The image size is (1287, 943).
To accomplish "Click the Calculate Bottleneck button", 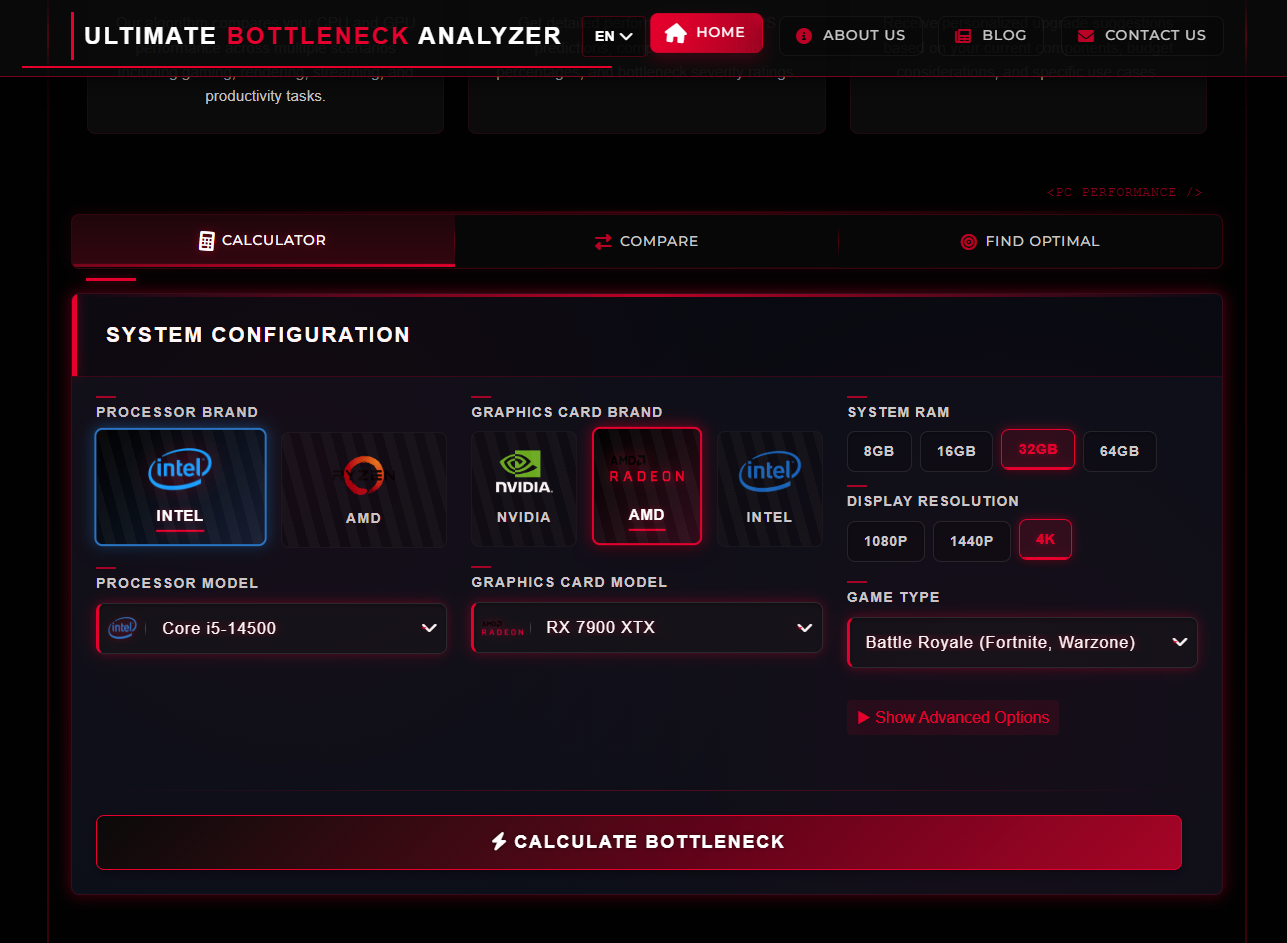I will tap(639, 842).
